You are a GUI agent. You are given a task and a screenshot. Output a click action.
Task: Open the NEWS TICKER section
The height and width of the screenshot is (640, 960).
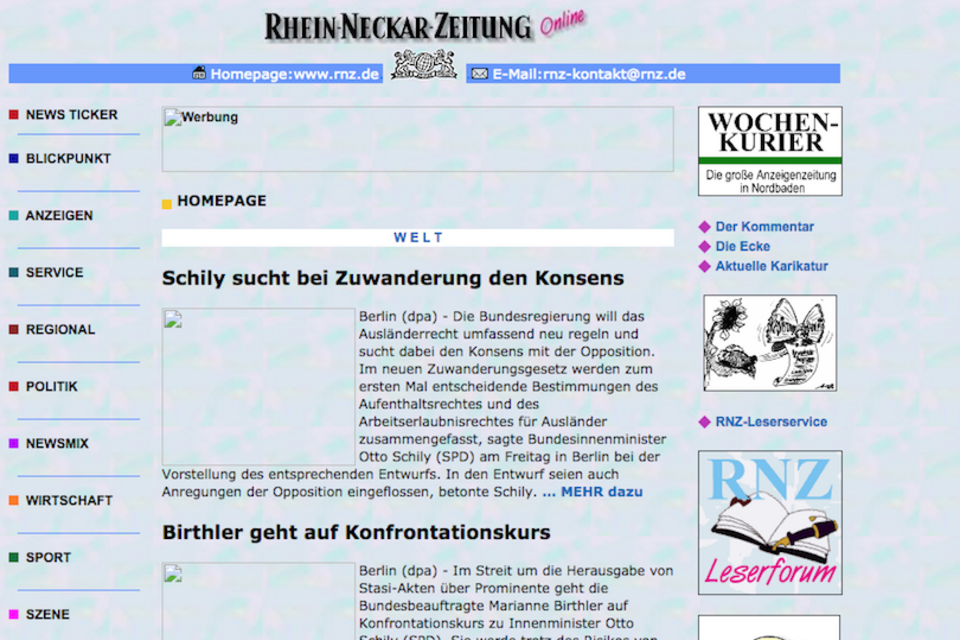pos(72,115)
